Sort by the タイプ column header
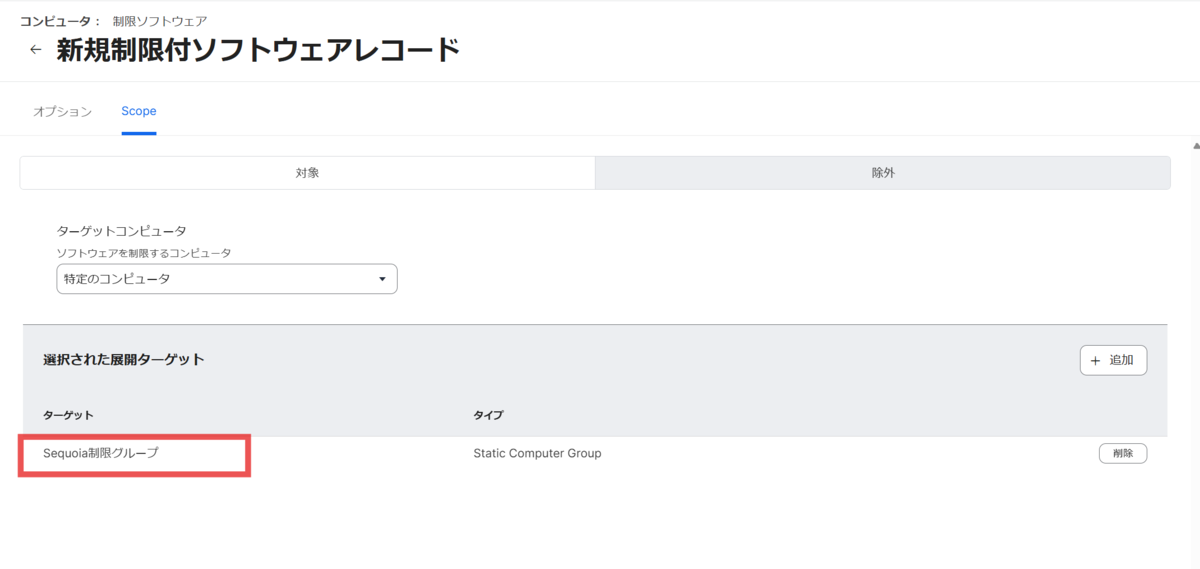This screenshot has height=569, width=1200. (x=488, y=415)
